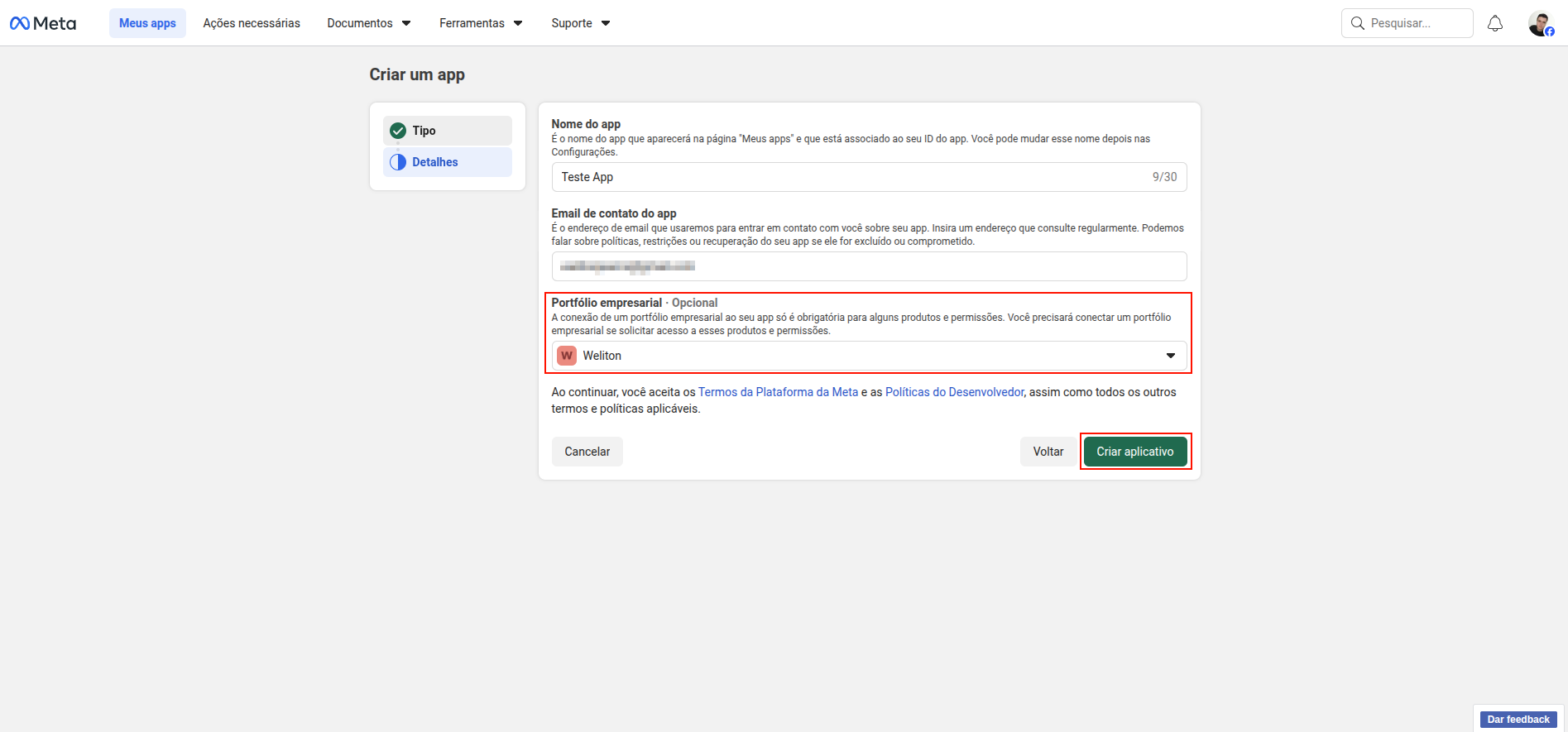The width and height of the screenshot is (1568, 732).
Task: Click the Dar feedback button
Action: (1518, 720)
